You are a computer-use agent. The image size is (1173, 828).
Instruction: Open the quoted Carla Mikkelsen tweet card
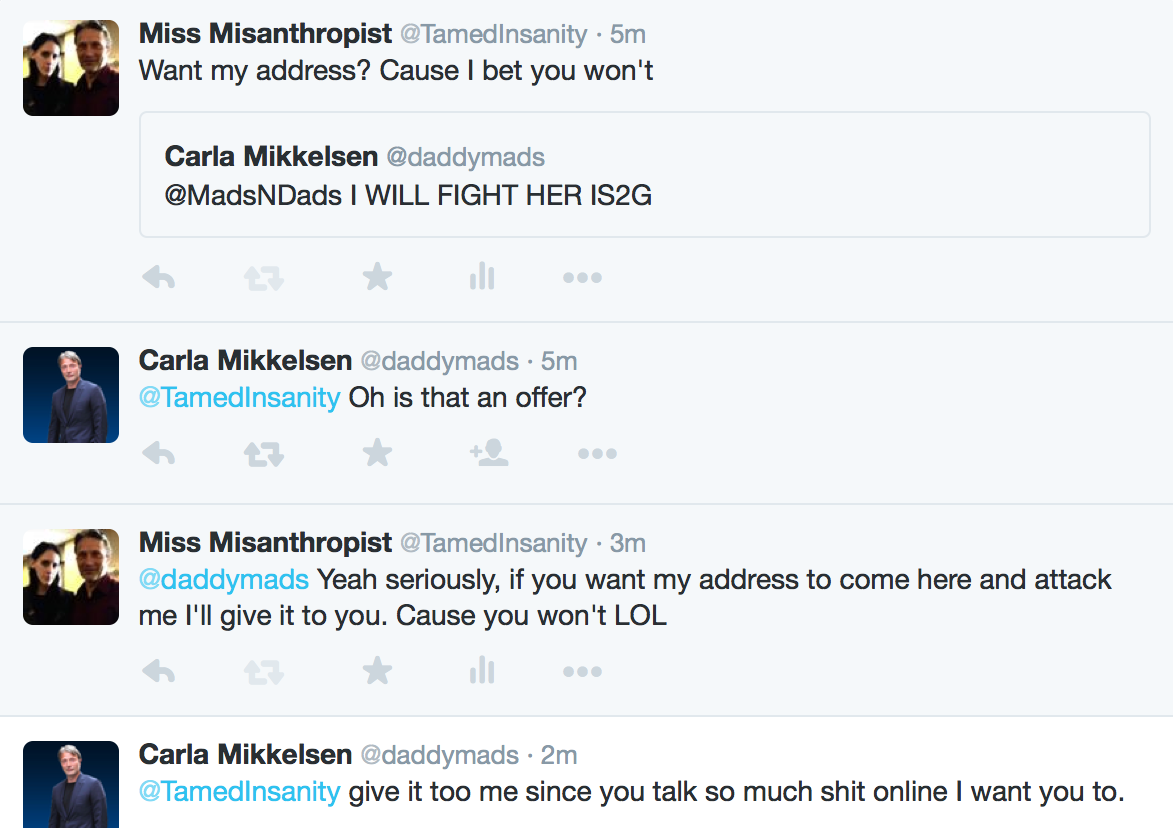coord(644,175)
